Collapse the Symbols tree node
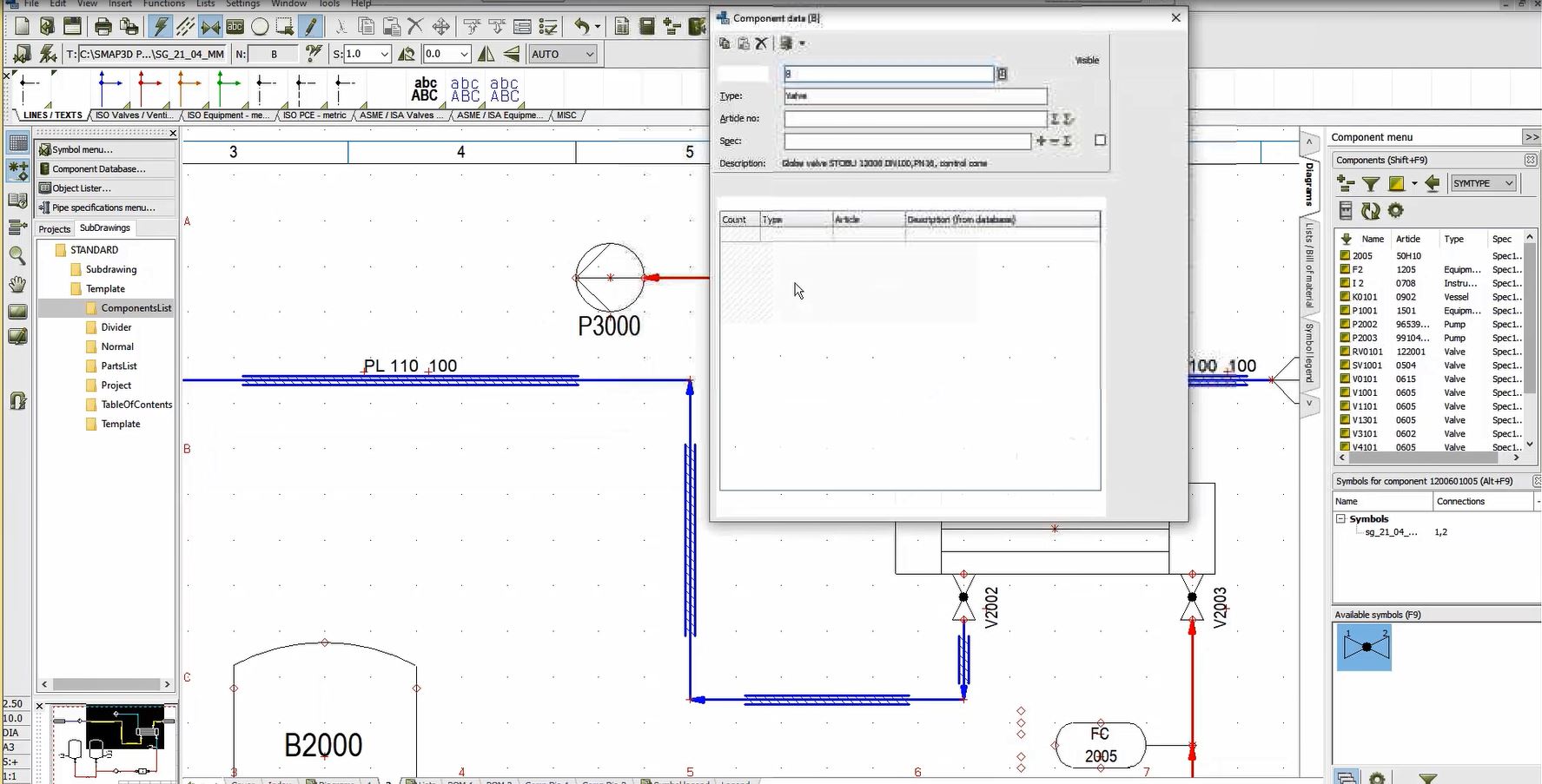This screenshot has height=784, width=1542. [1340, 519]
